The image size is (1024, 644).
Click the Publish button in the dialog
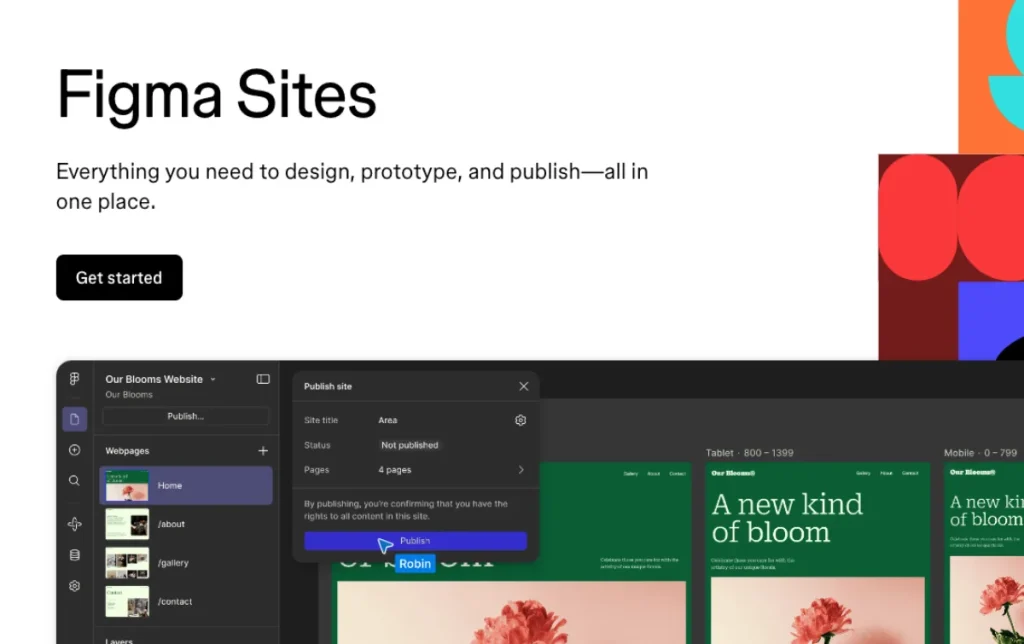click(x=416, y=540)
